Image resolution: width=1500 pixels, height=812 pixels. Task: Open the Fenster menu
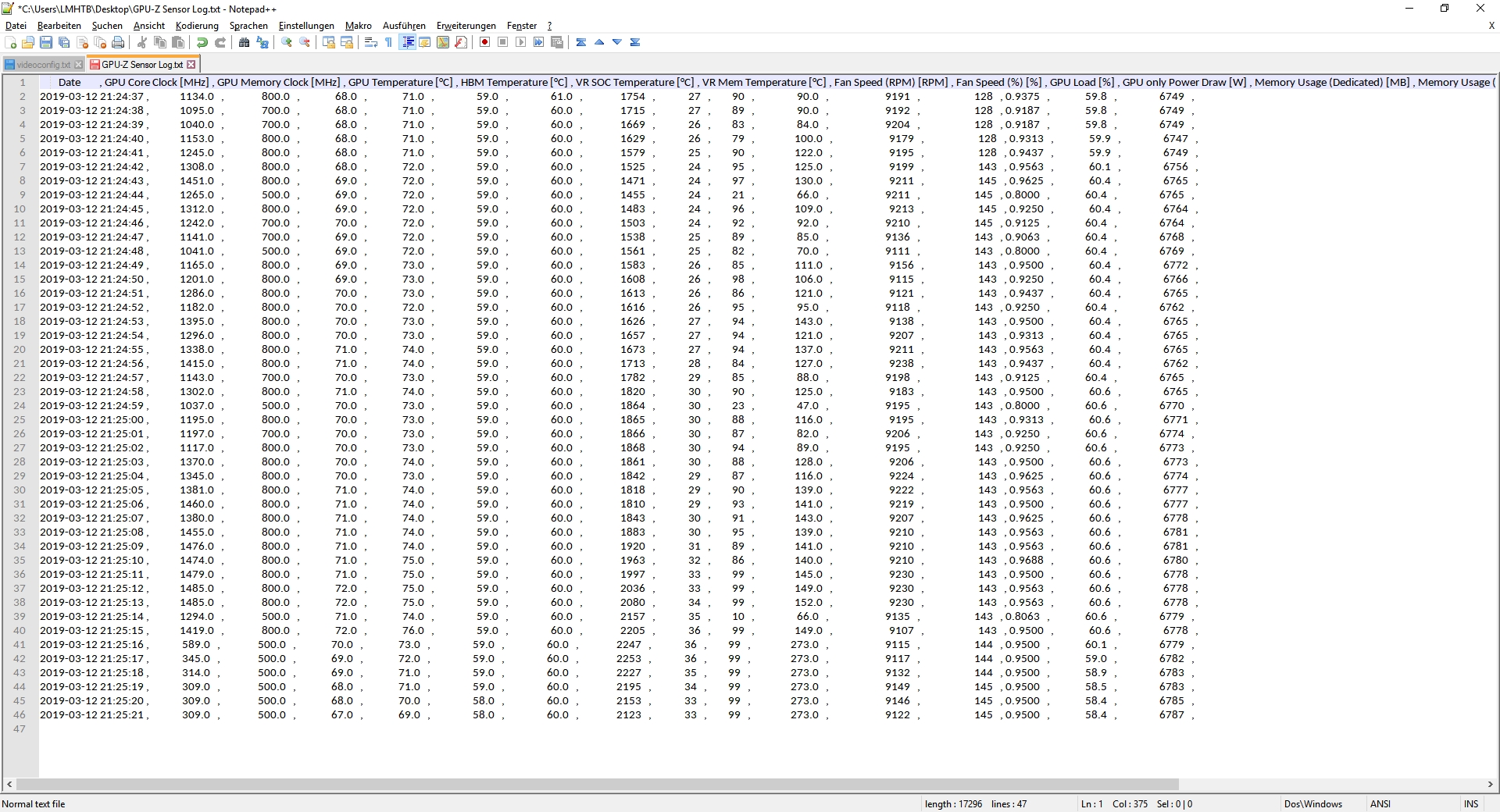click(x=522, y=26)
